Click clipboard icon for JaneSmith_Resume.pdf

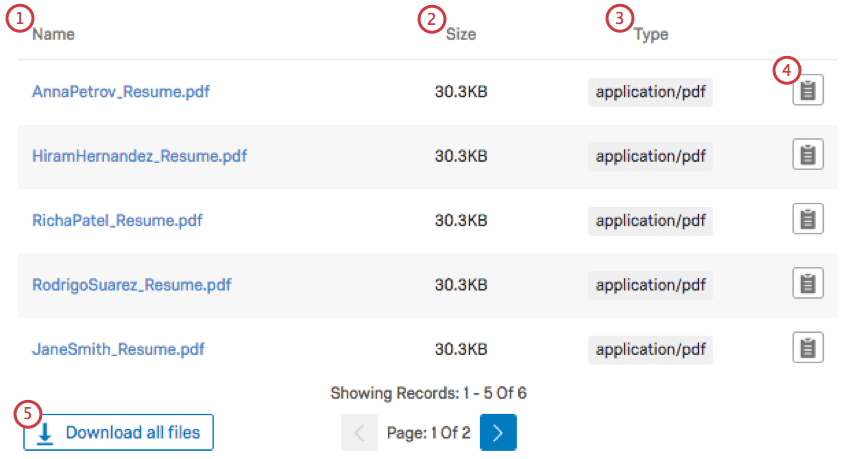coord(808,348)
